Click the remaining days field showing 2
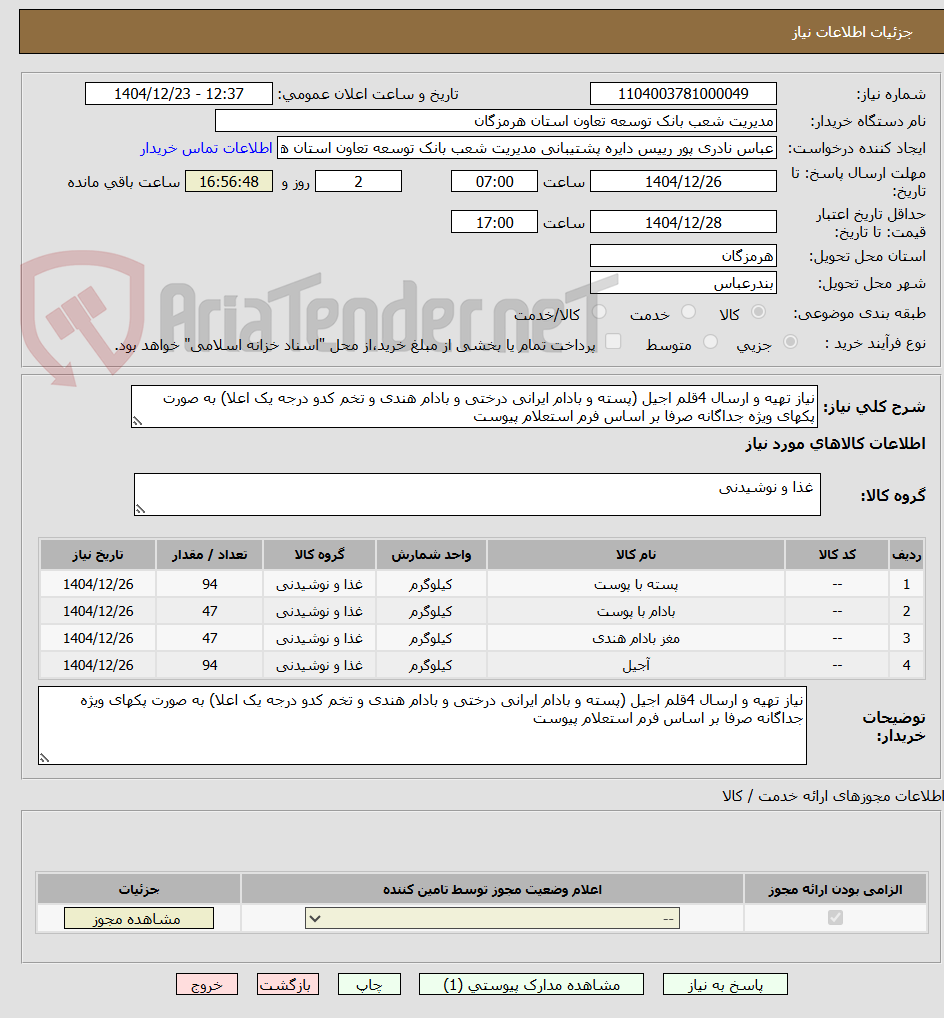Viewport: 944px width, 1018px height. 358,182
